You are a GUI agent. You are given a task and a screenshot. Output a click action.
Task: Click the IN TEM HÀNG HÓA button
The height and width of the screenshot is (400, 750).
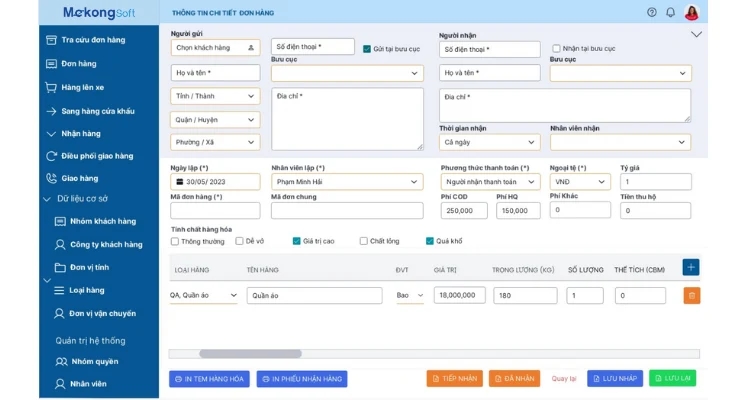tap(209, 379)
